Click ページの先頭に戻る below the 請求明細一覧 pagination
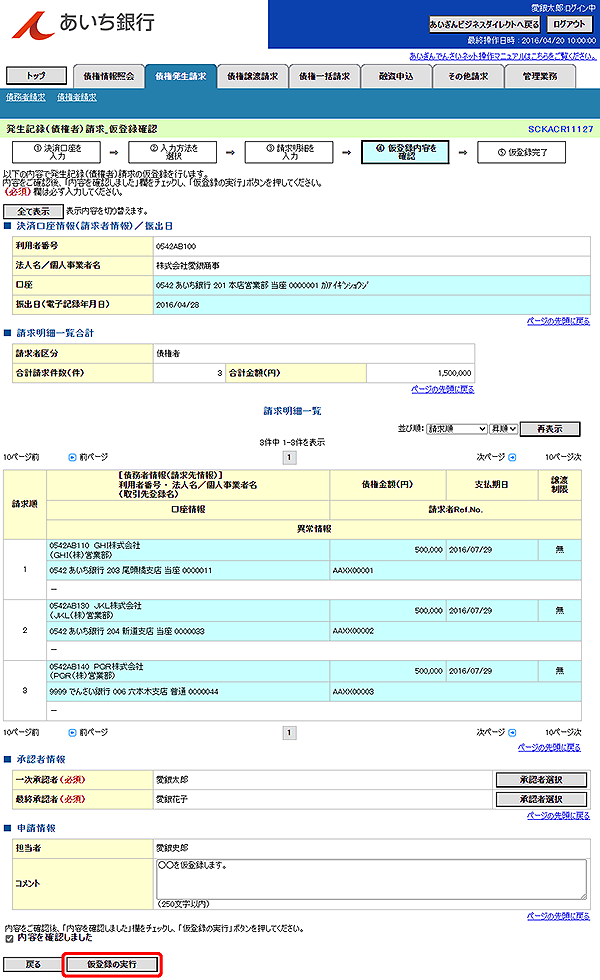The image size is (600, 980). coord(549,748)
